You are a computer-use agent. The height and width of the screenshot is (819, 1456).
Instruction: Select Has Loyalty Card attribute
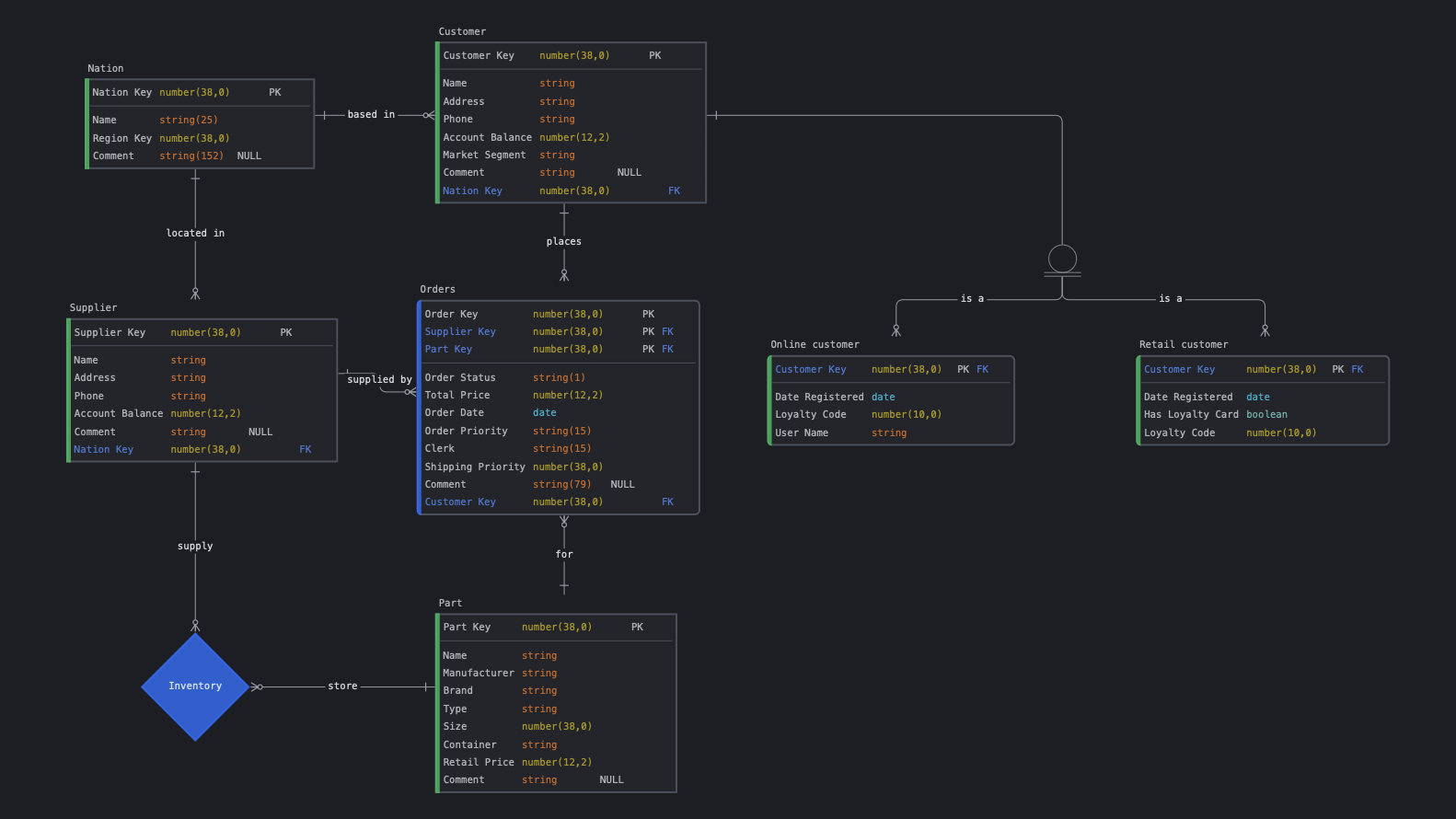click(1264, 415)
